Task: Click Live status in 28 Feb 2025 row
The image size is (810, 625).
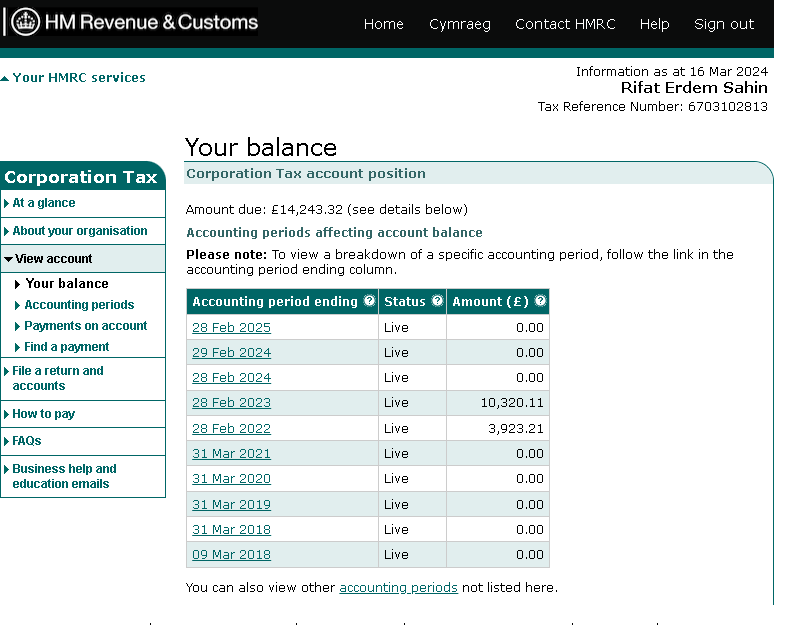Action: pyautogui.click(x=396, y=327)
